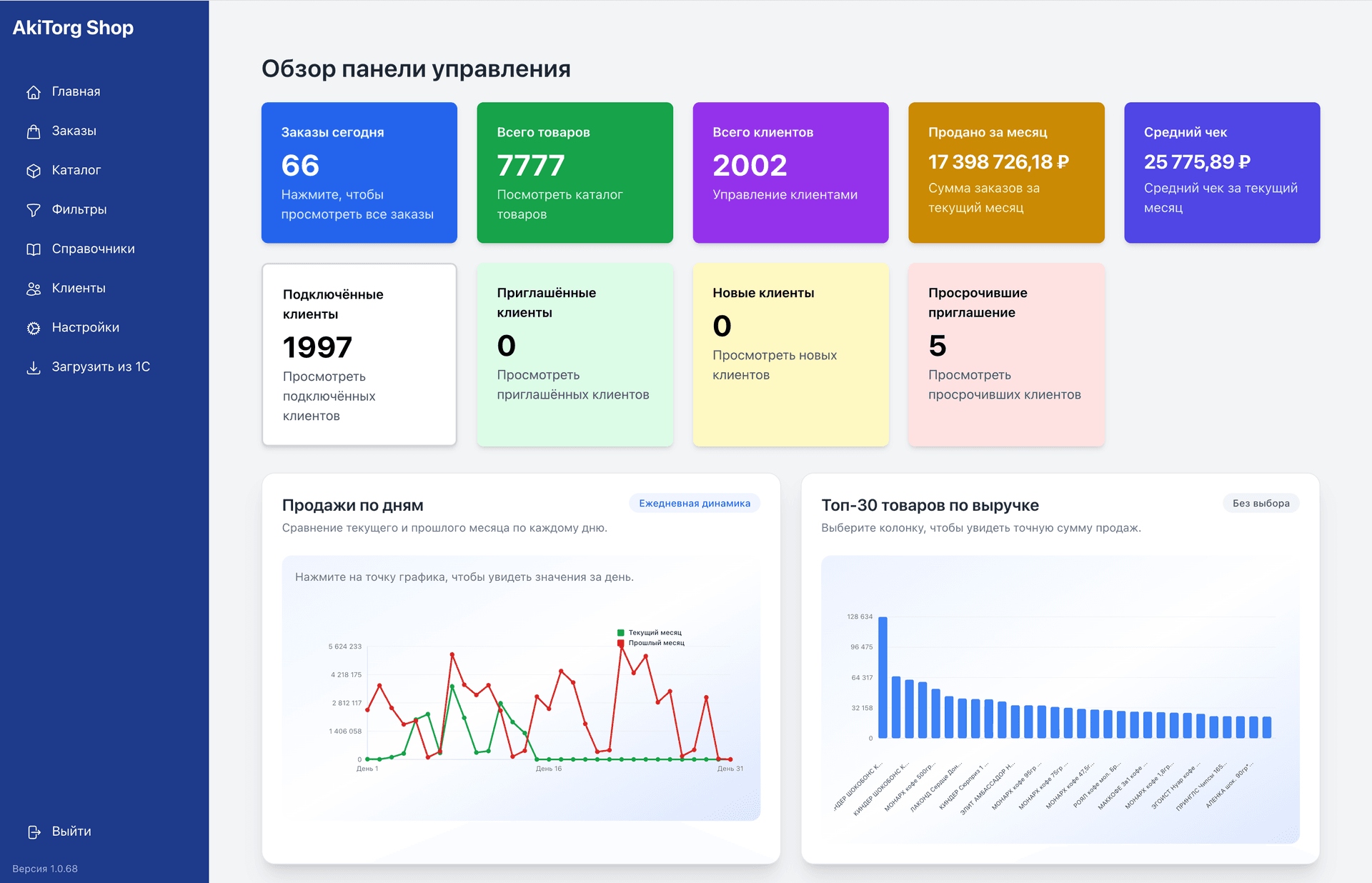Select the Клиенты menu item

pyautogui.click(x=79, y=288)
